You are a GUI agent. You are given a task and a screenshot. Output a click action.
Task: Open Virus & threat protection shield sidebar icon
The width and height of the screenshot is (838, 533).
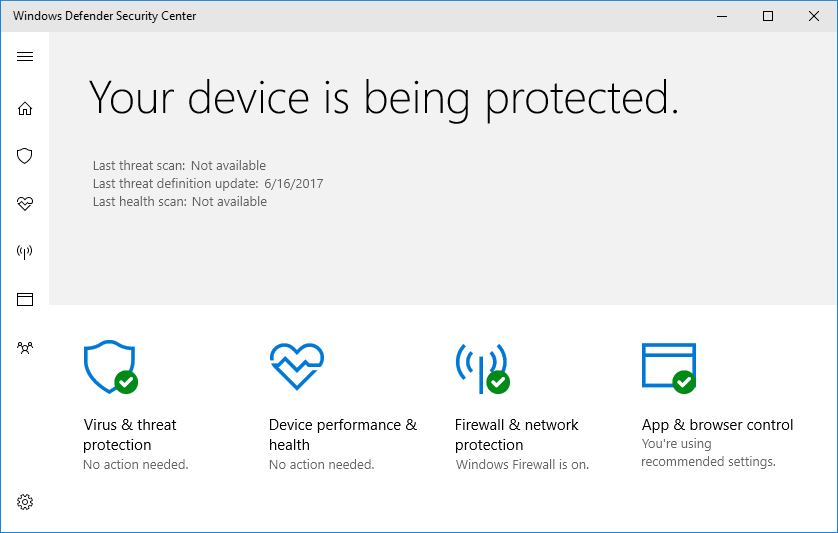(x=25, y=156)
